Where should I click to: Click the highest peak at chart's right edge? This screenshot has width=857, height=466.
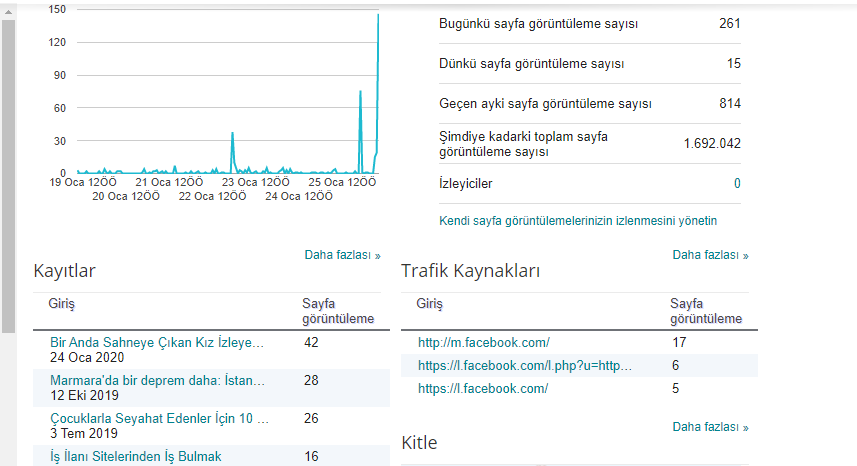pyautogui.click(x=378, y=15)
